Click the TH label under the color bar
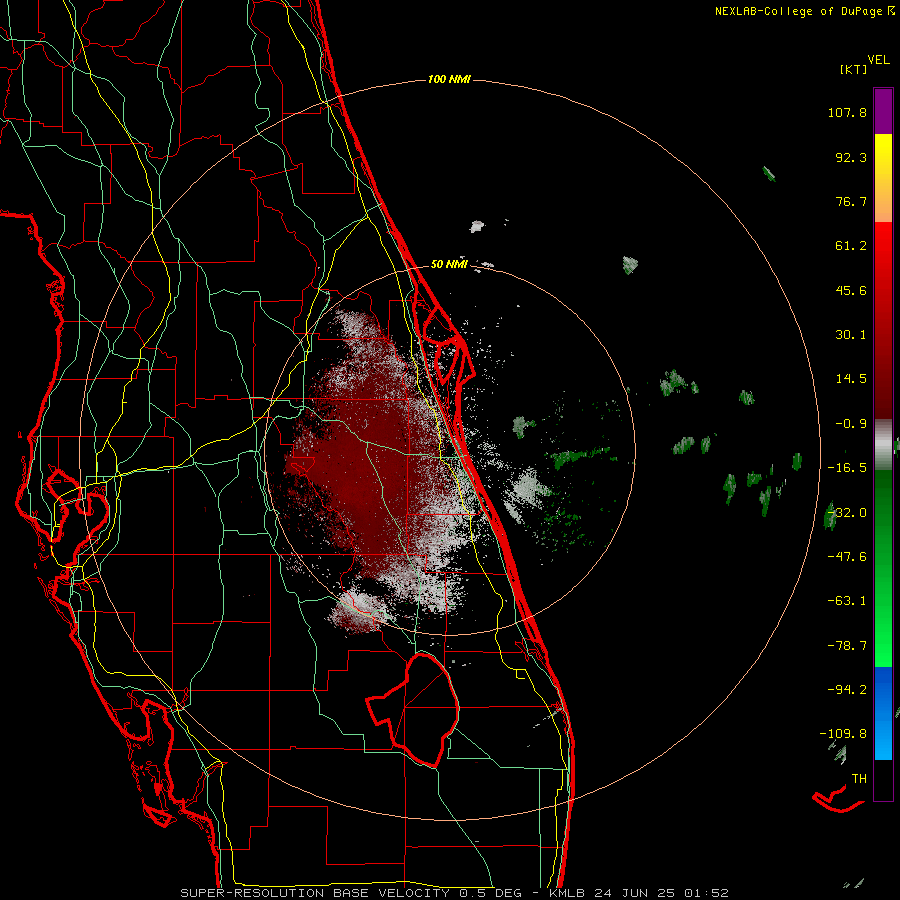 tap(859, 779)
